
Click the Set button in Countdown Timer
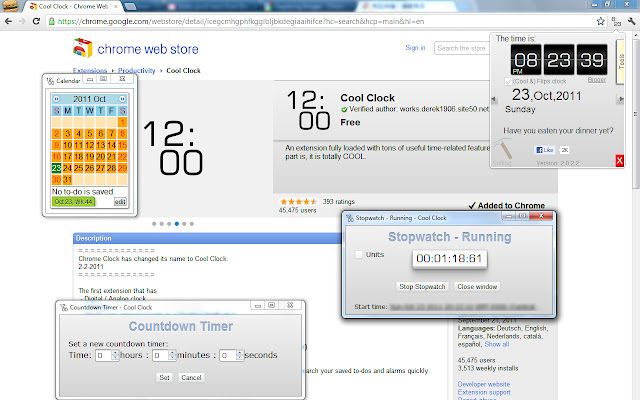164,378
